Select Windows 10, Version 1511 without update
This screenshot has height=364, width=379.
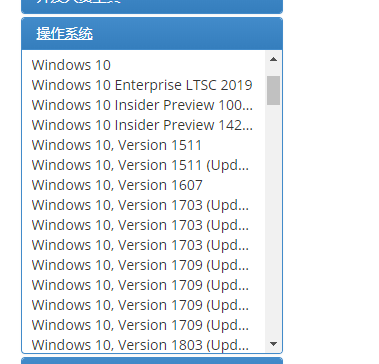point(144,145)
